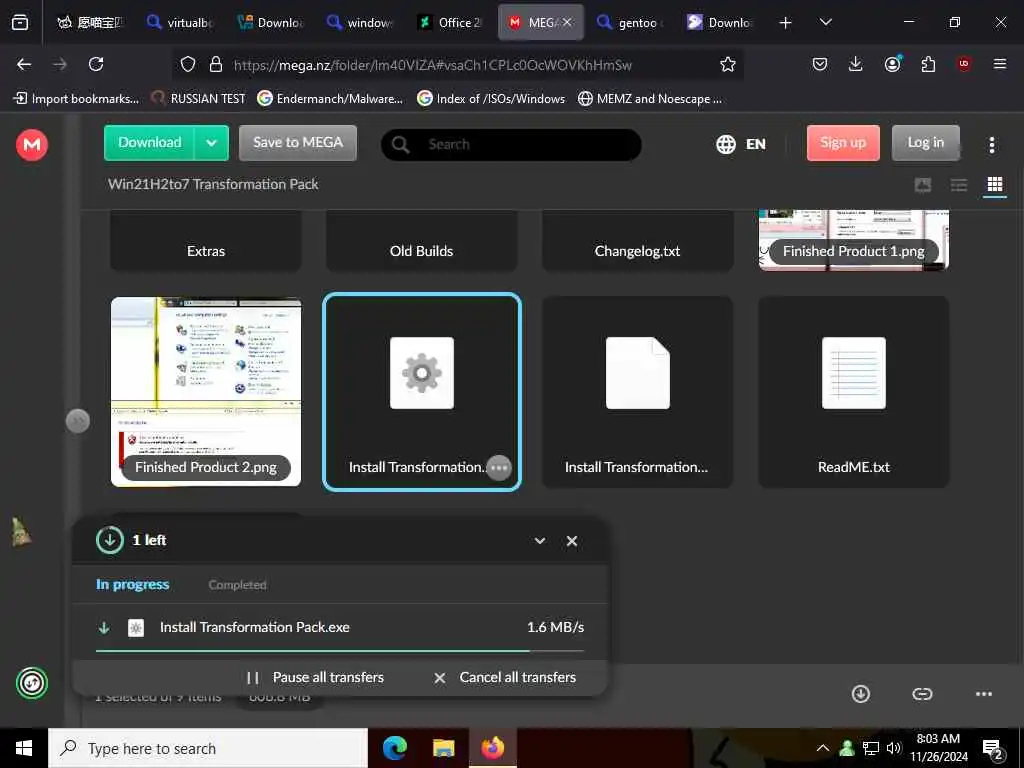Screen dimensions: 1024x768
Task: Open more actions dots in bottom bar
Action: (984, 694)
